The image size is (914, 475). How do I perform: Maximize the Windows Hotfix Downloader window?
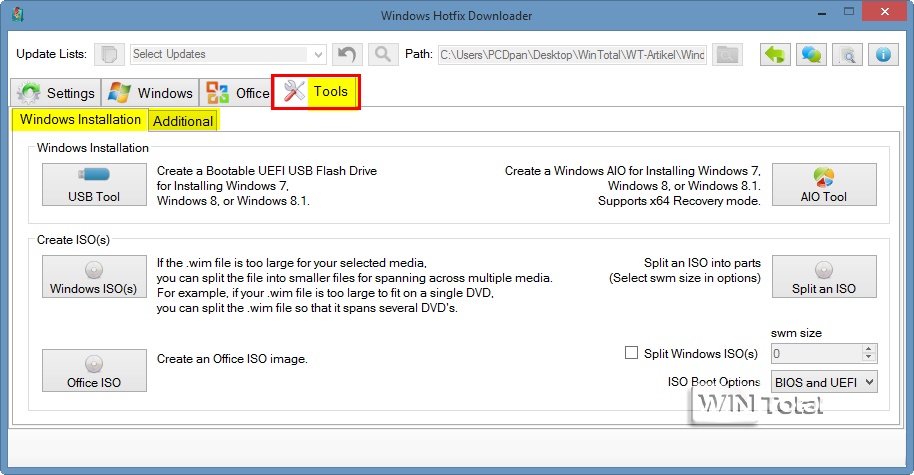coord(849,12)
